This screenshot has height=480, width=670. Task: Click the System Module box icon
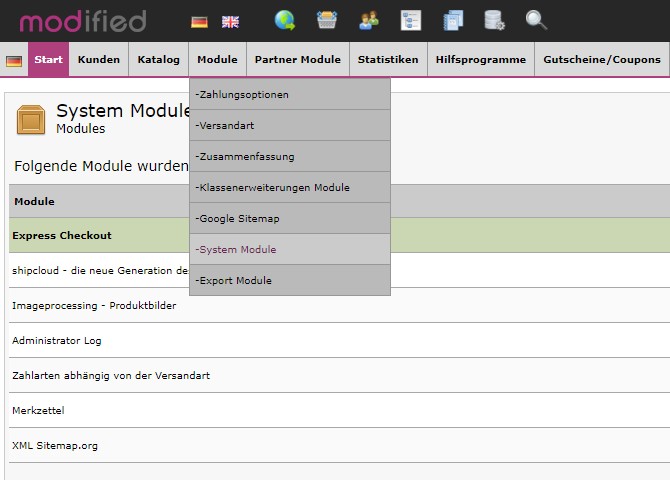31,120
